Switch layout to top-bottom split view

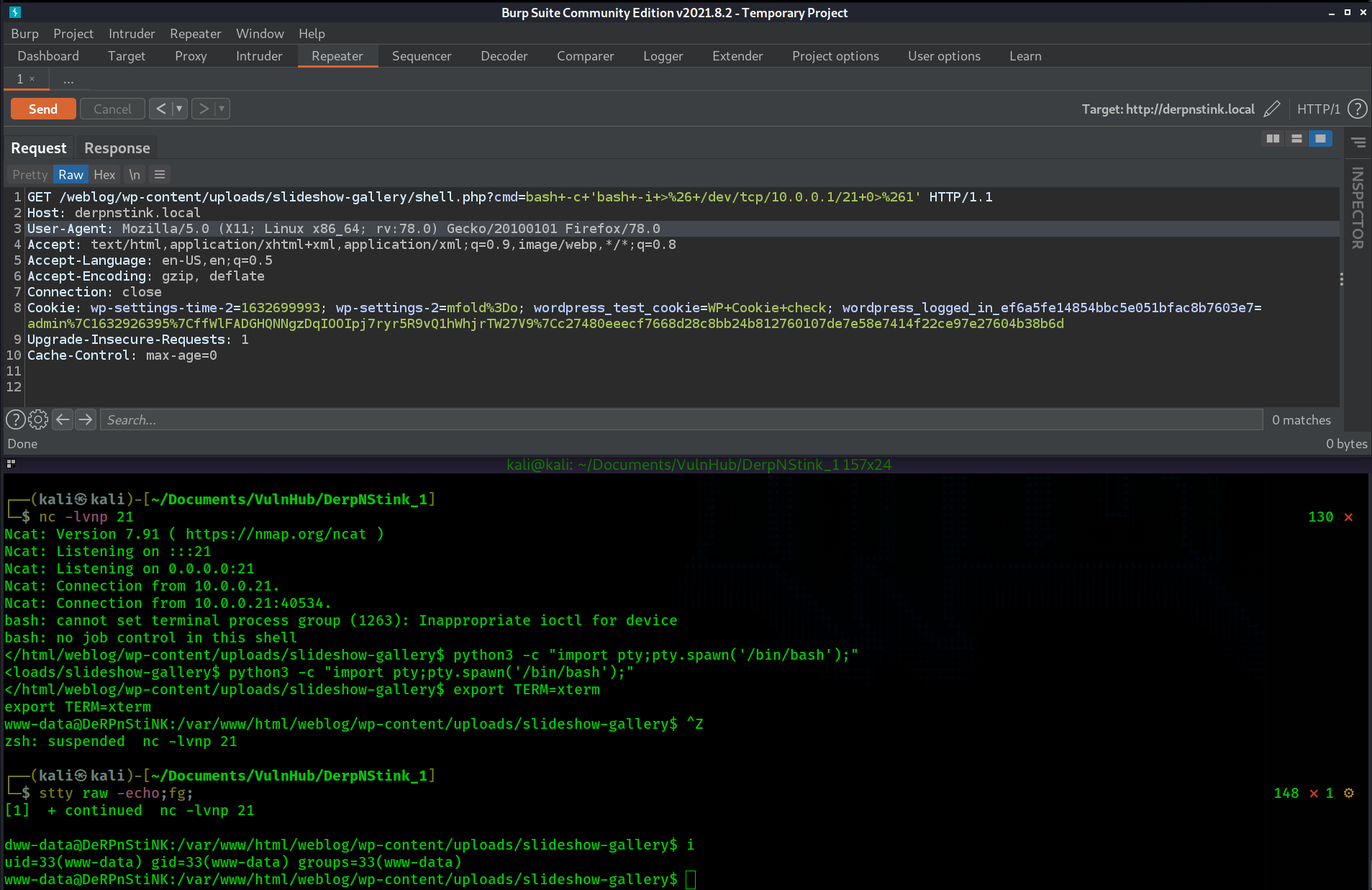point(1296,138)
